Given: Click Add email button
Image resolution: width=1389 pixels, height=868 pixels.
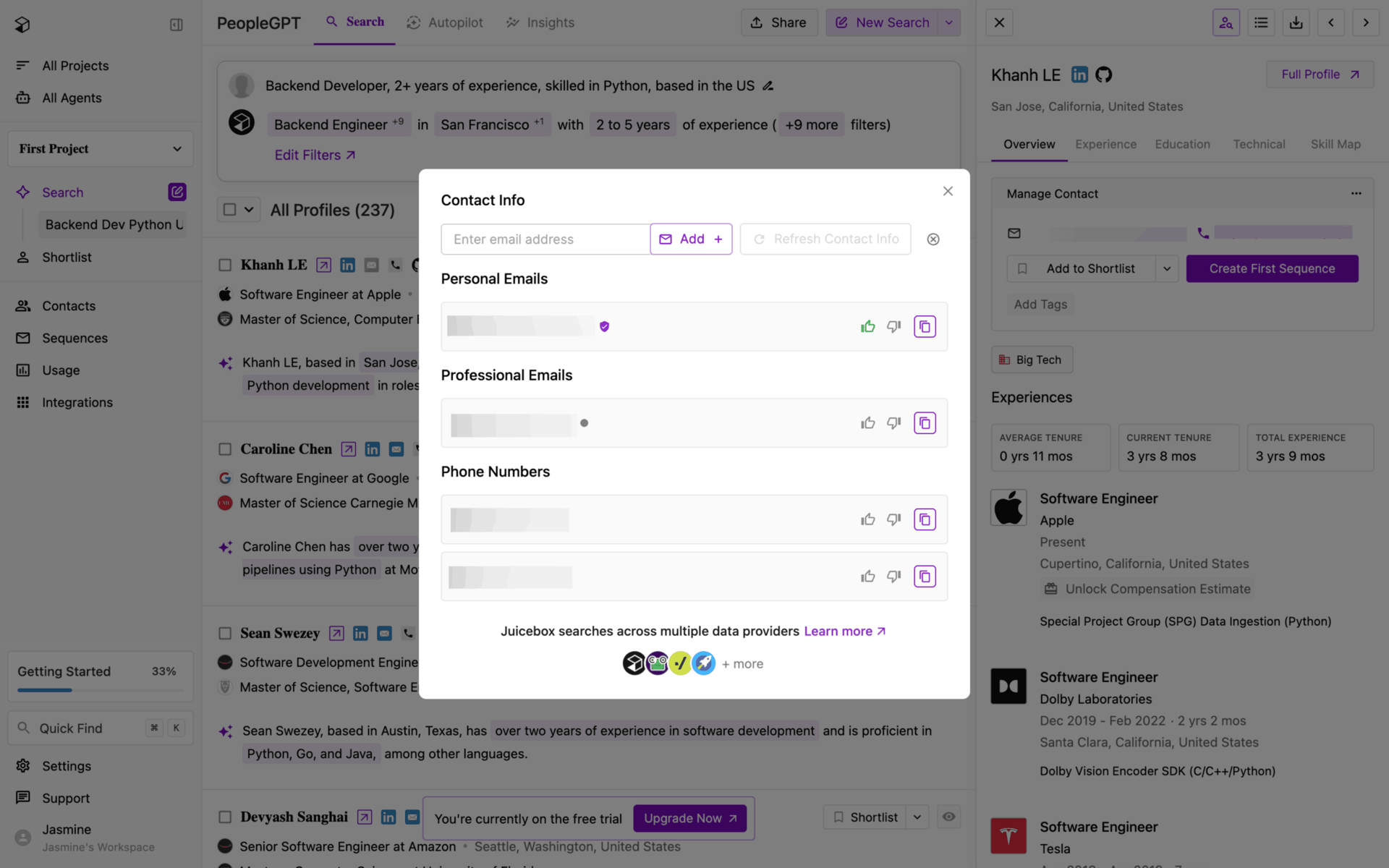Looking at the screenshot, I should 691,239.
